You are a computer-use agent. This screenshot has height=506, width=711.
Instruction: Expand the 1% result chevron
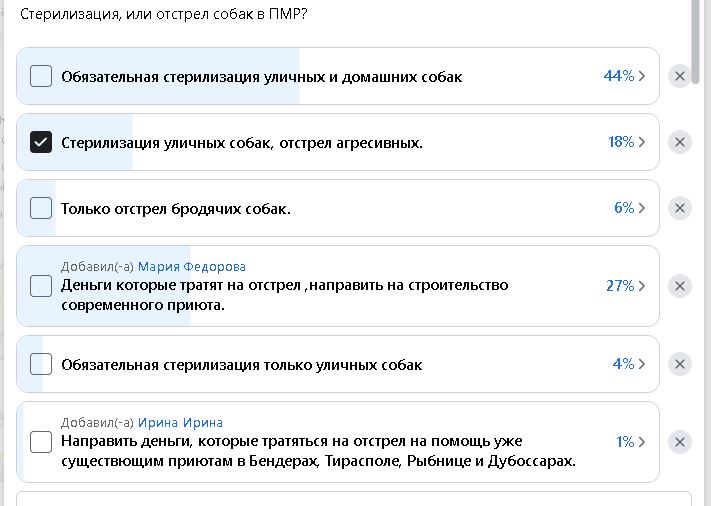(631, 442)
